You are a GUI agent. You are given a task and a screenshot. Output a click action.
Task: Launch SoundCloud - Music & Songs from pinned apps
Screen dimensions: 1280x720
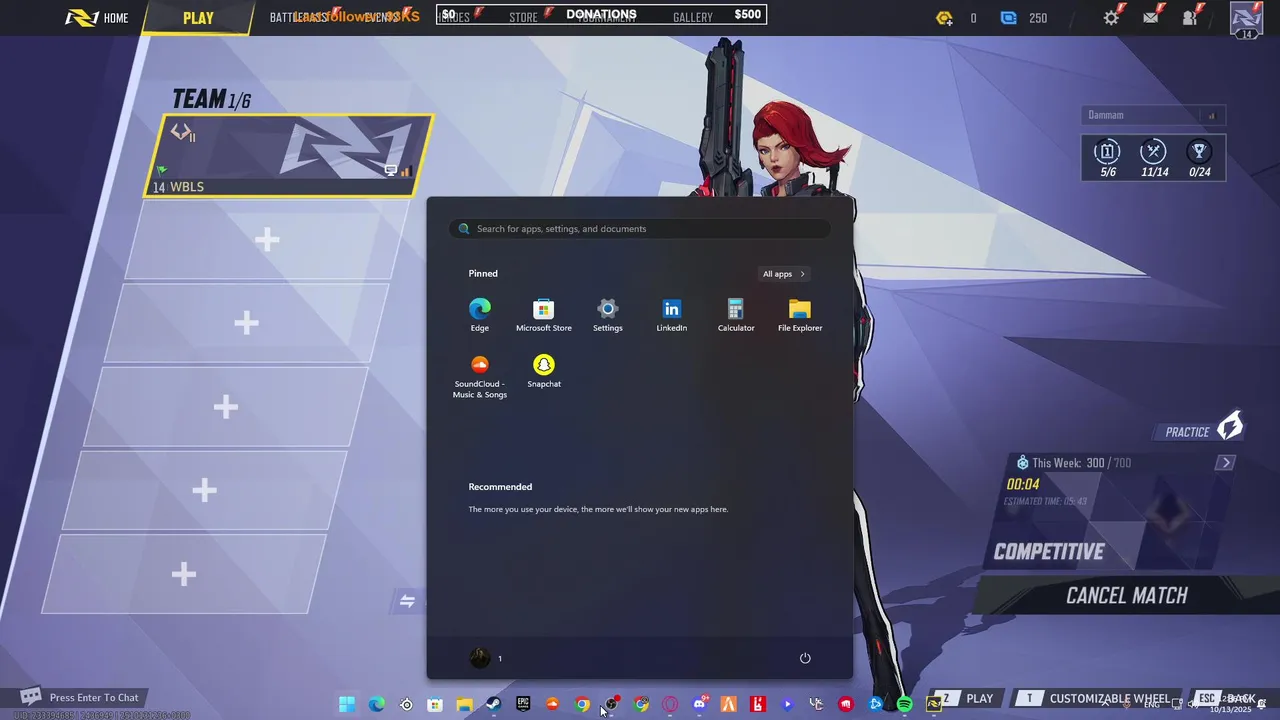pyautogui.click(x=480, y=376)
